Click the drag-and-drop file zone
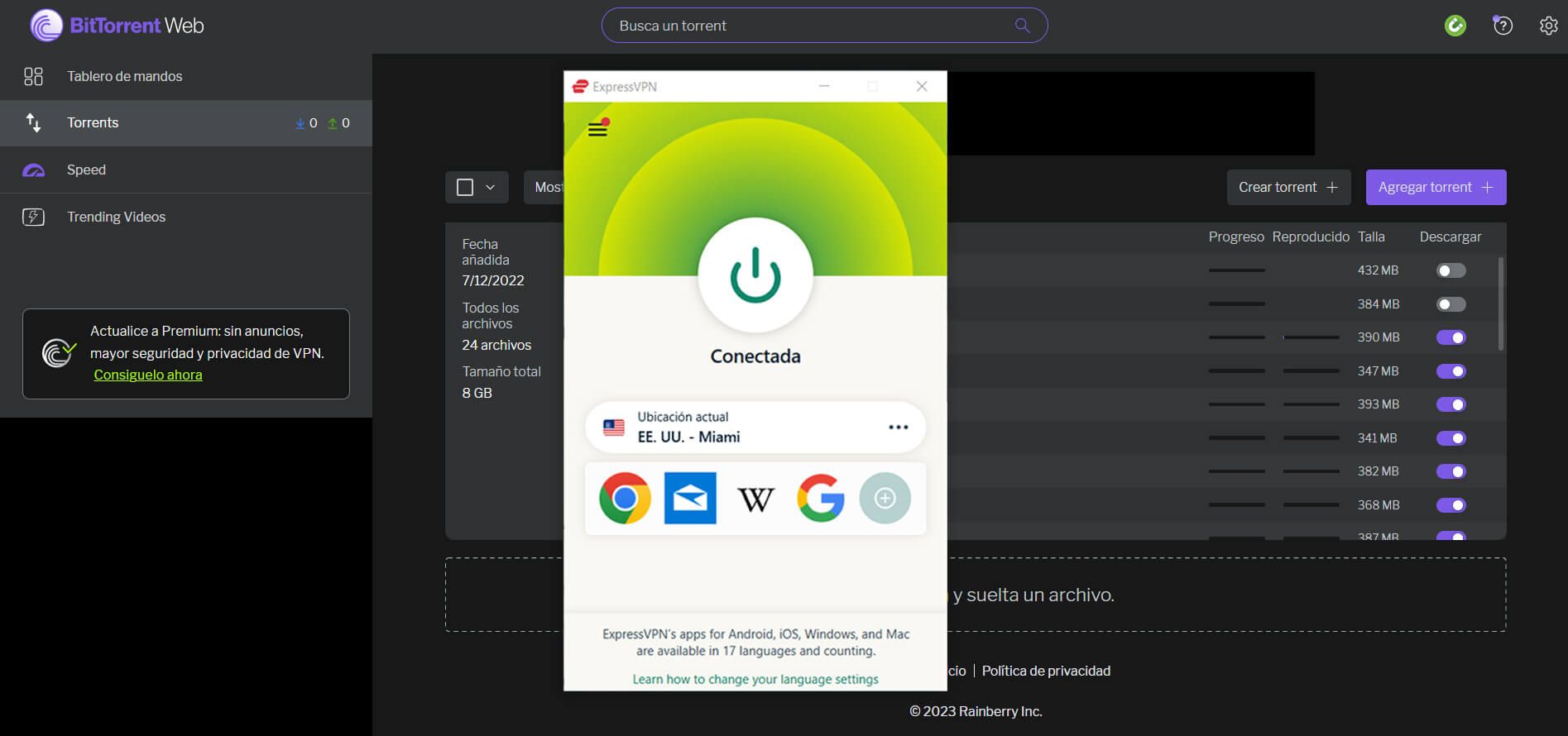This screenshot has width=1568, height=736. pyautogui.click(x=975, y=595)
